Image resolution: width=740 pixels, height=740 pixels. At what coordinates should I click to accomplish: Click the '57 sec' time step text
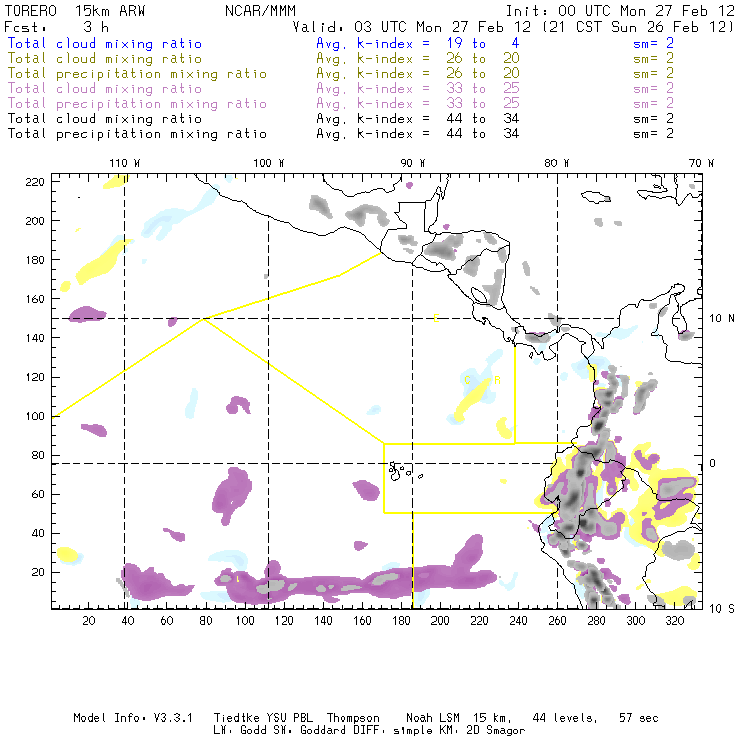click(x=639, y=718)
